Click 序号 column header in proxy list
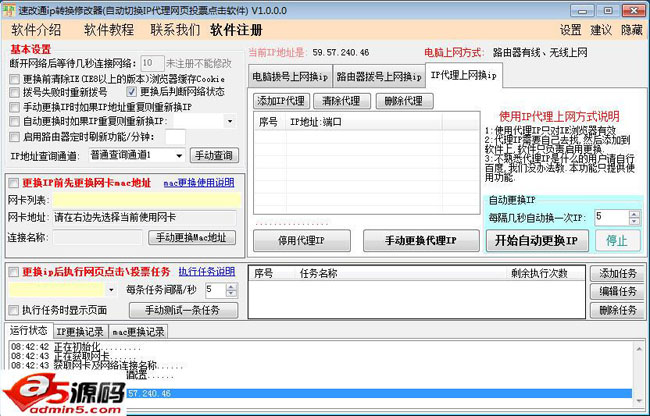Viewport: 650px width, 416px height. [268, 122]
